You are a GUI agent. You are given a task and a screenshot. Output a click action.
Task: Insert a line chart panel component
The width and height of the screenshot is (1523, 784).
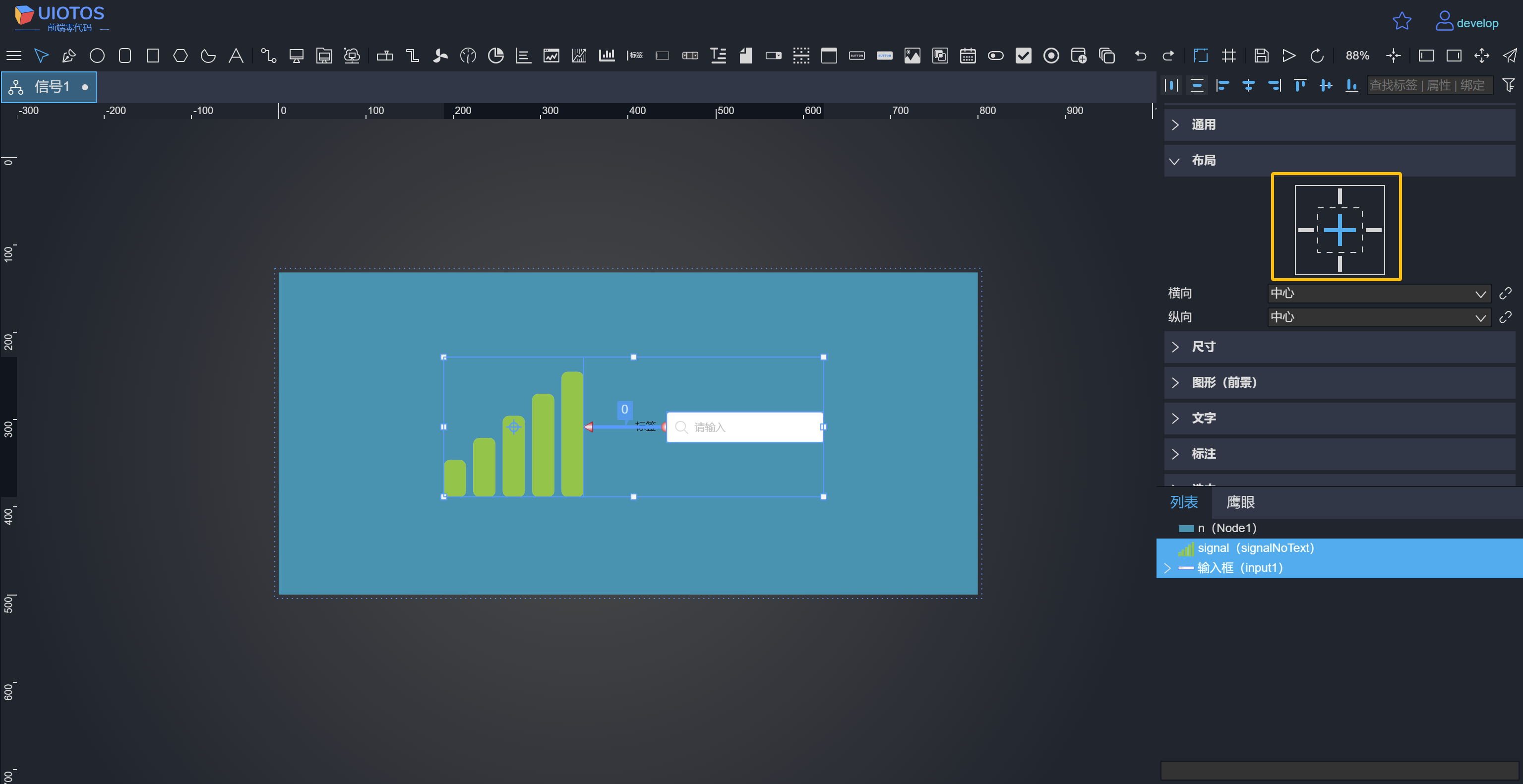tap(551, 56)
